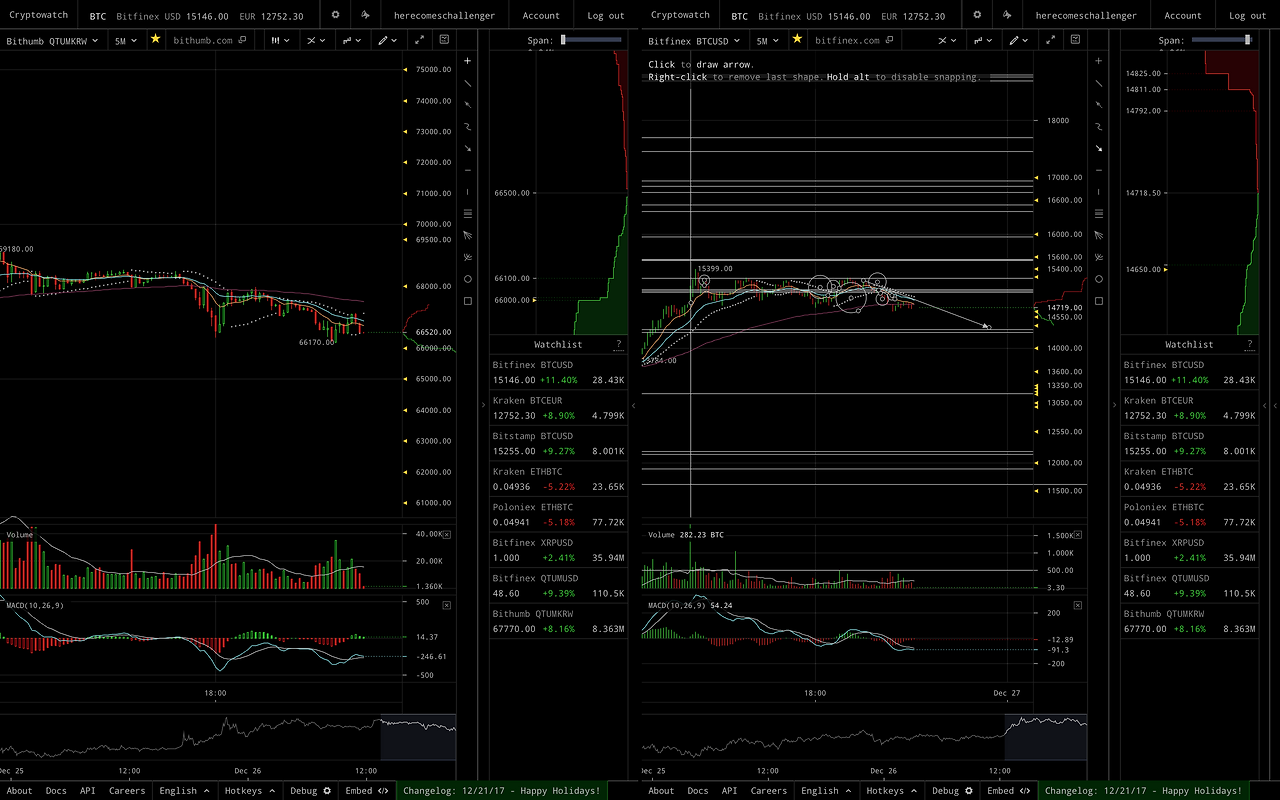Image resolution: width=1280 pixels, height=800 pixels.
Task: Open the BTC tab in the left header
Action: tap(98, 15)
